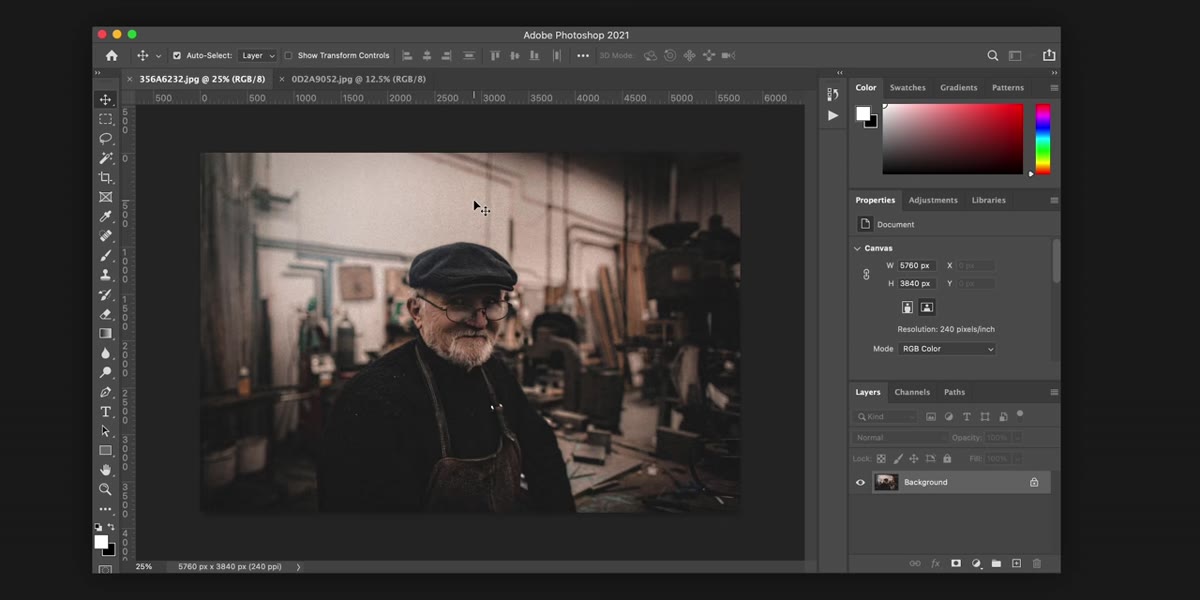This screenshot has width=1200, height=600.
Task: Select the Rectangular Marquee tool
Action: tap(105, 119)
